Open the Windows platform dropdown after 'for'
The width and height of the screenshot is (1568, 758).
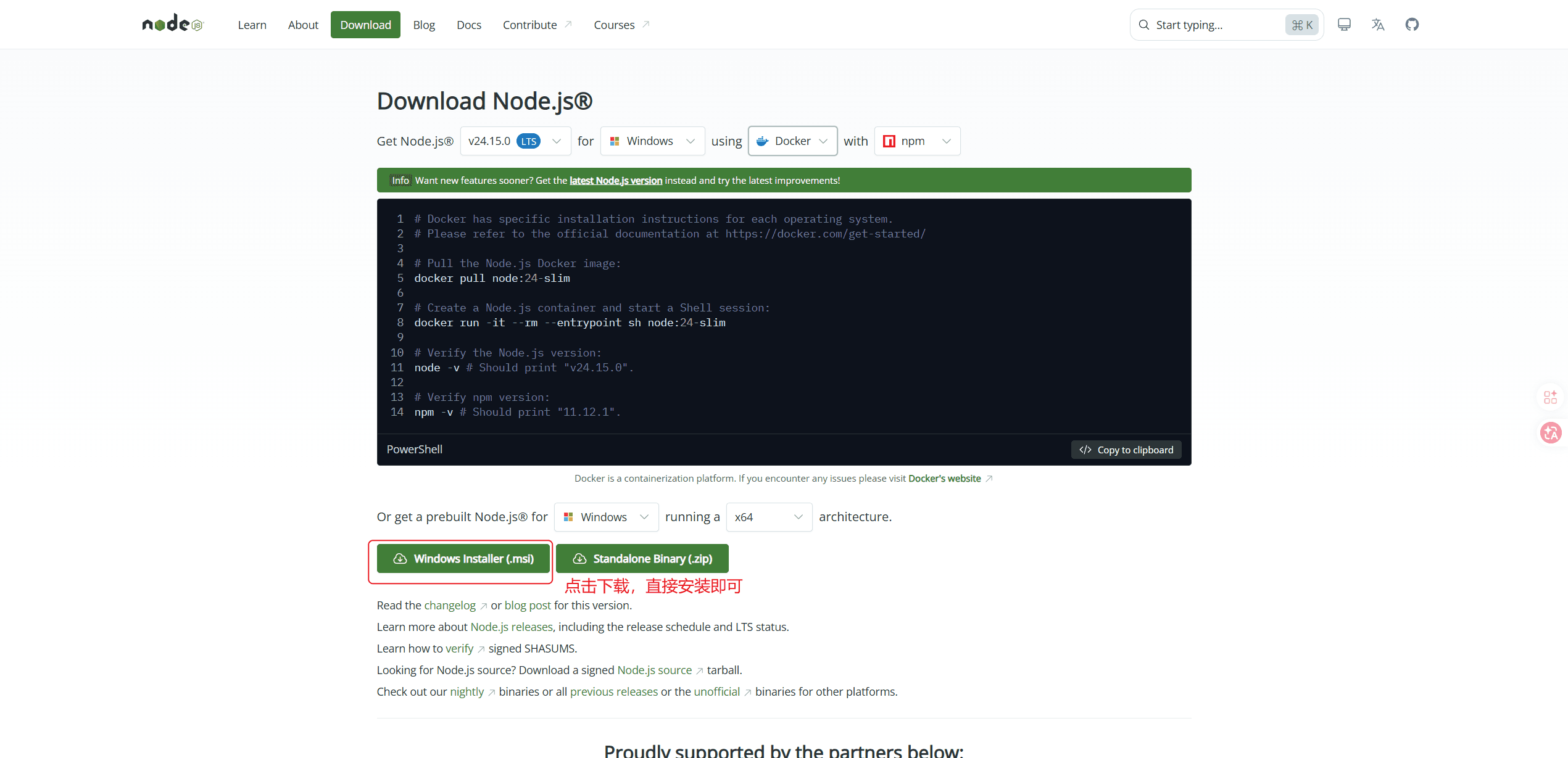click(652, 141)
